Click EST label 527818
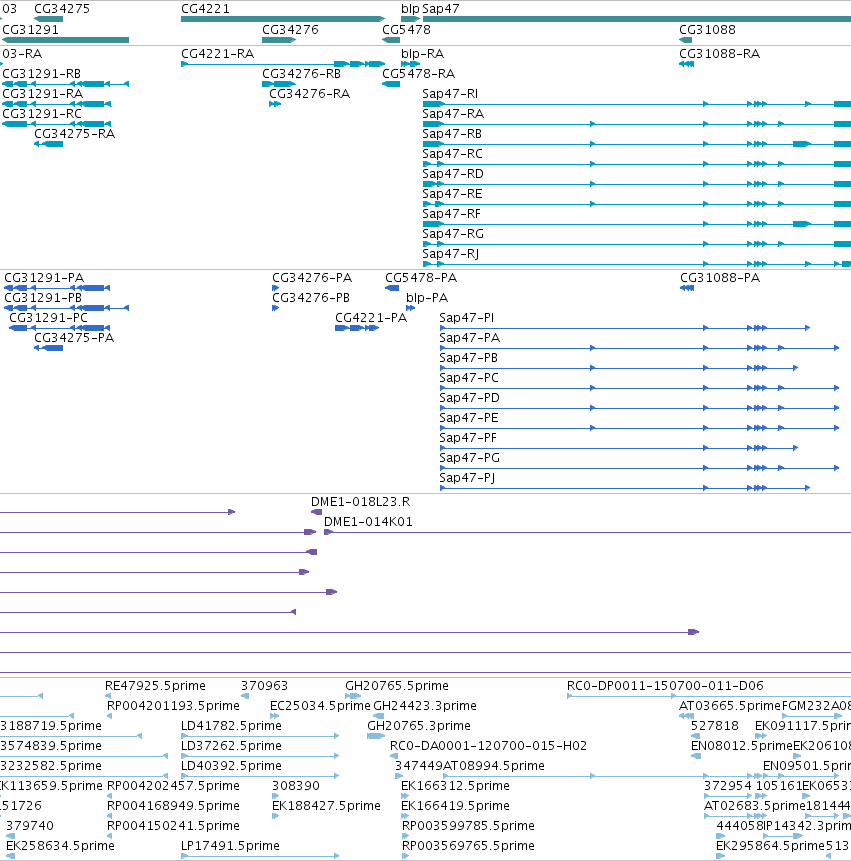Screen dimensions: 851x861 715,726
